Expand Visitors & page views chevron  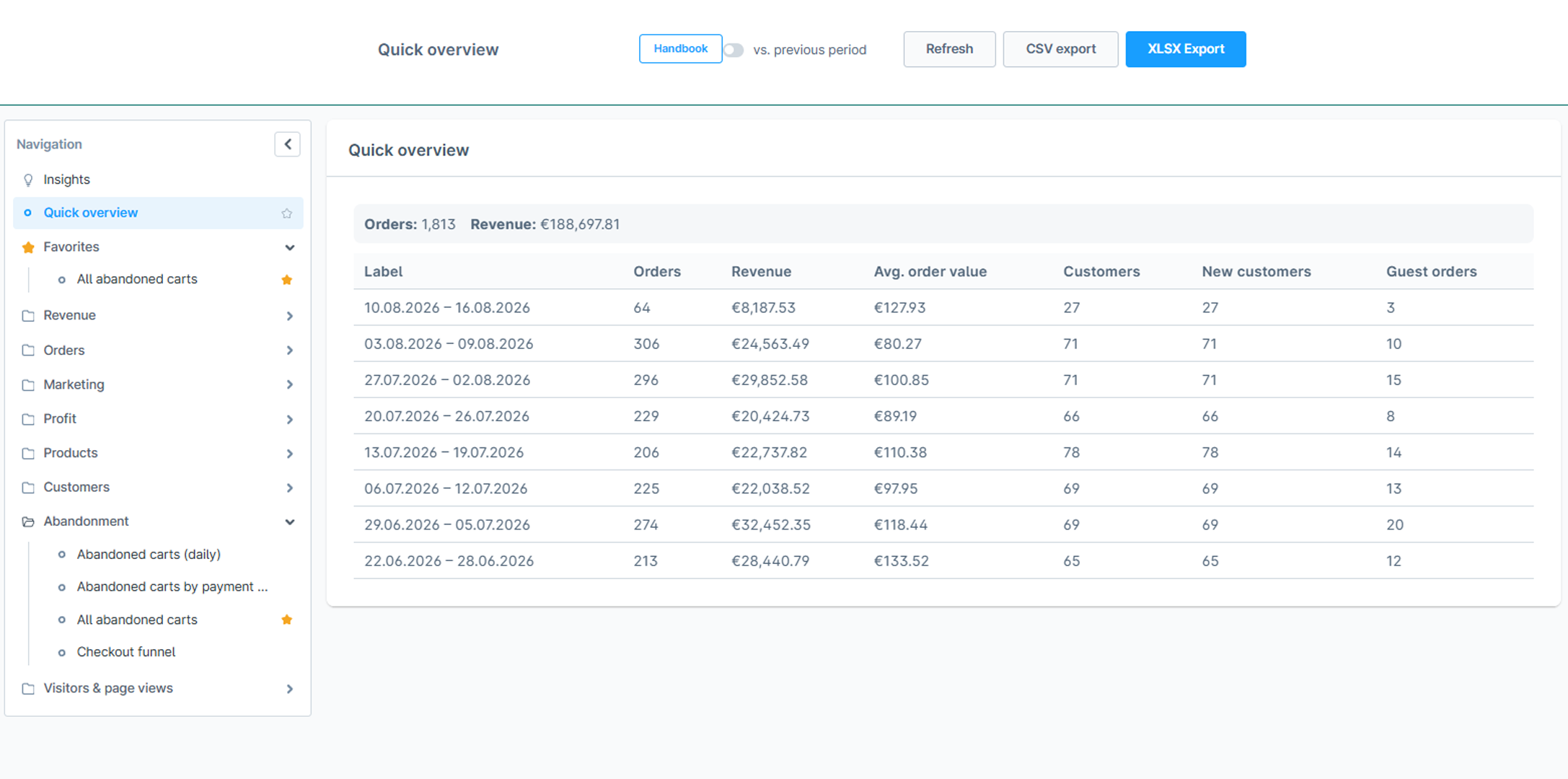point(289,689)
